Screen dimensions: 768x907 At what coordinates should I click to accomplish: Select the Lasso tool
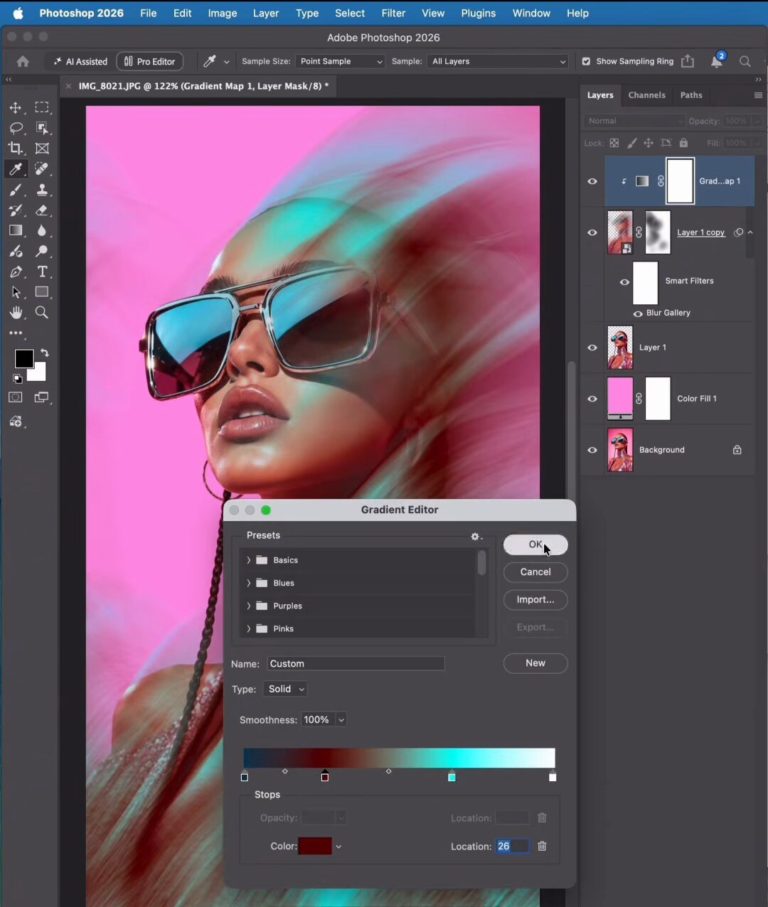(16, 128)
